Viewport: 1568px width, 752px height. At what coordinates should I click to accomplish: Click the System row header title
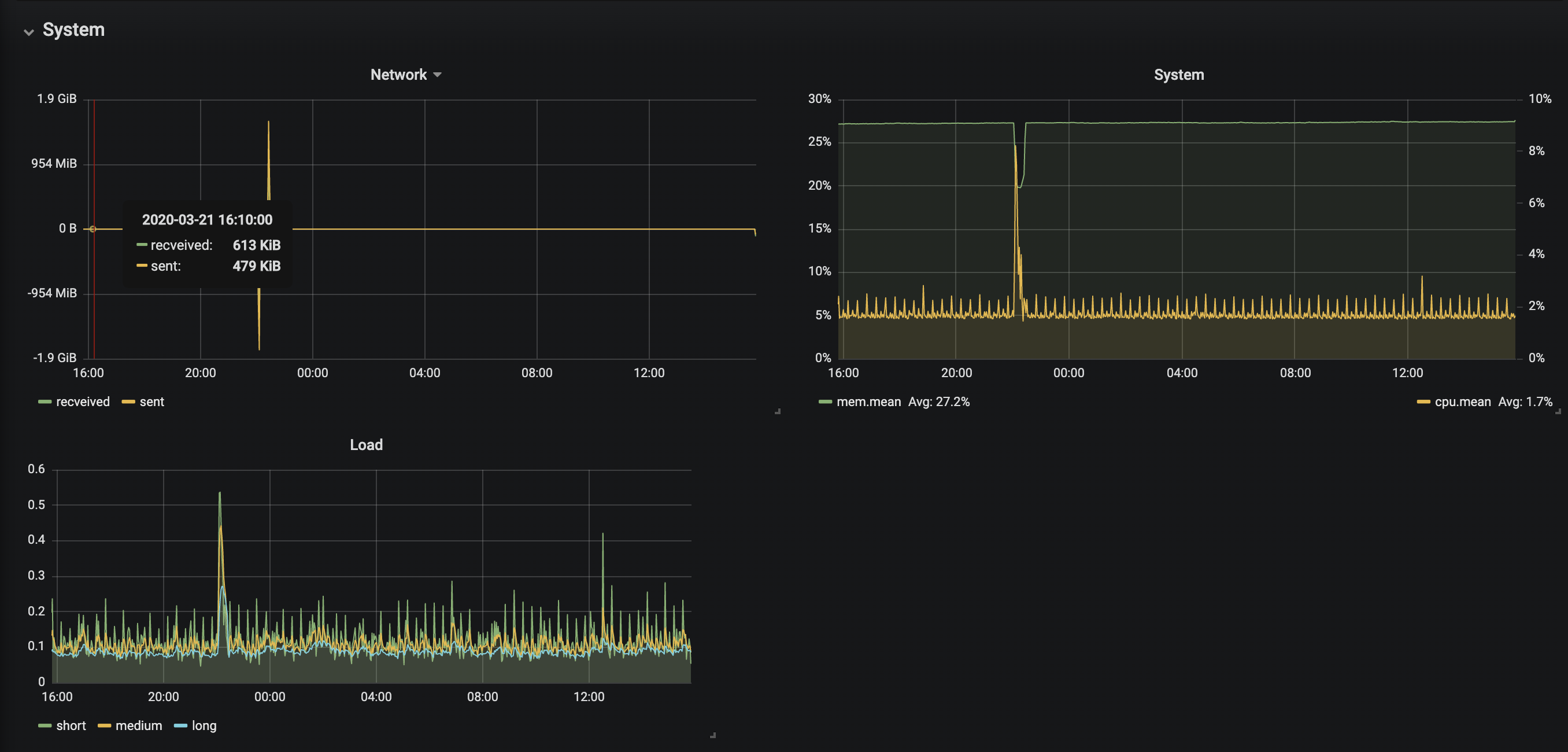pyautogui.click(x=73, y=30)
